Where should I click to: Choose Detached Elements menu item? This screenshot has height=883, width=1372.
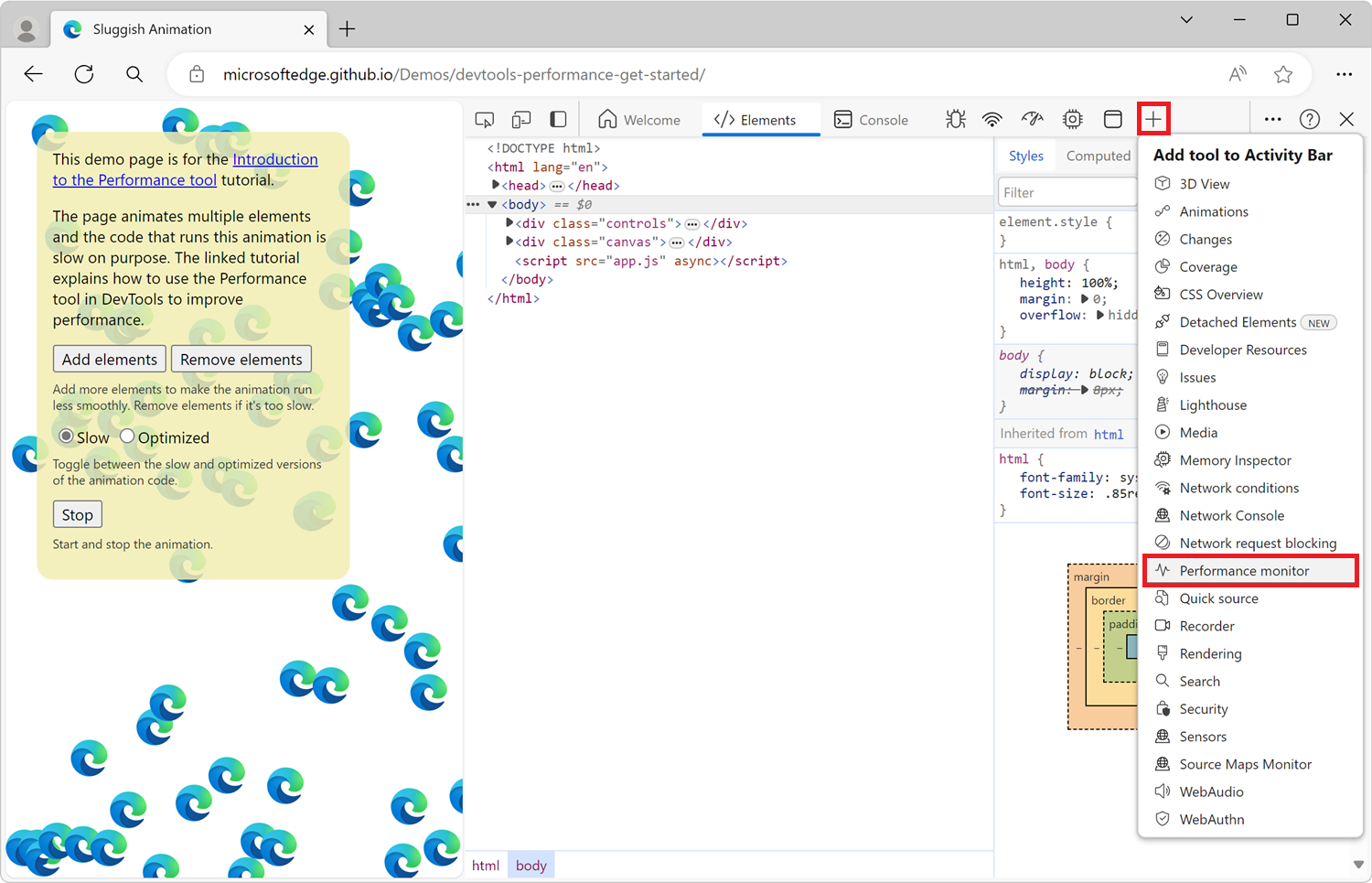[1250, 322]
